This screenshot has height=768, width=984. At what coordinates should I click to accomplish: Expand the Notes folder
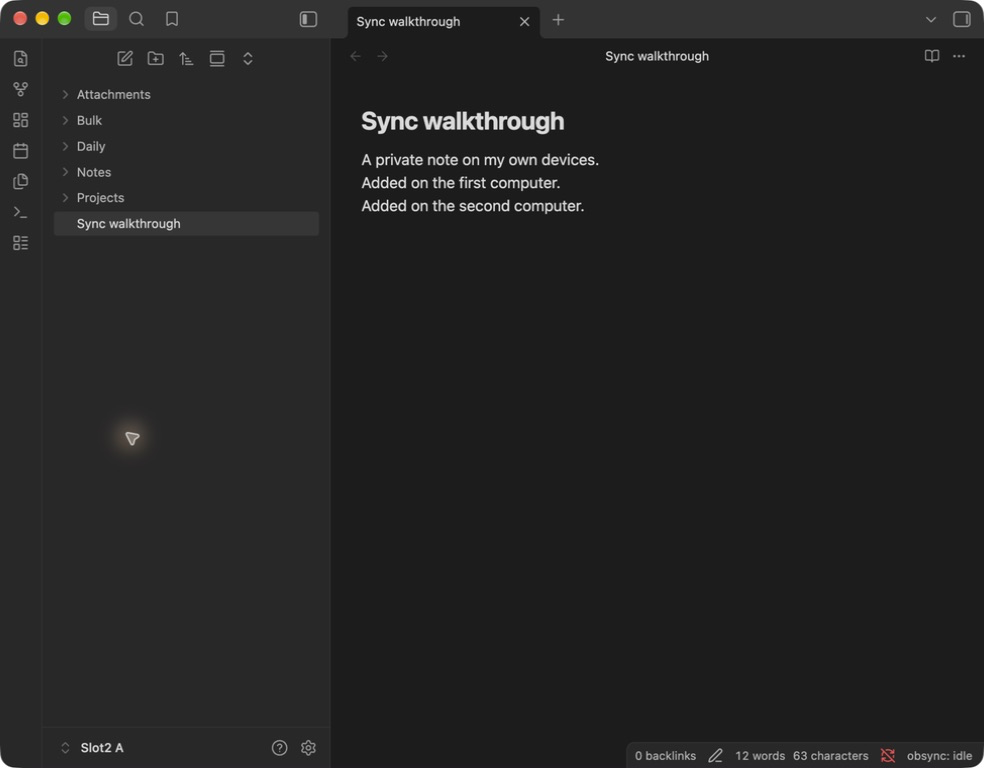(186, 172)
